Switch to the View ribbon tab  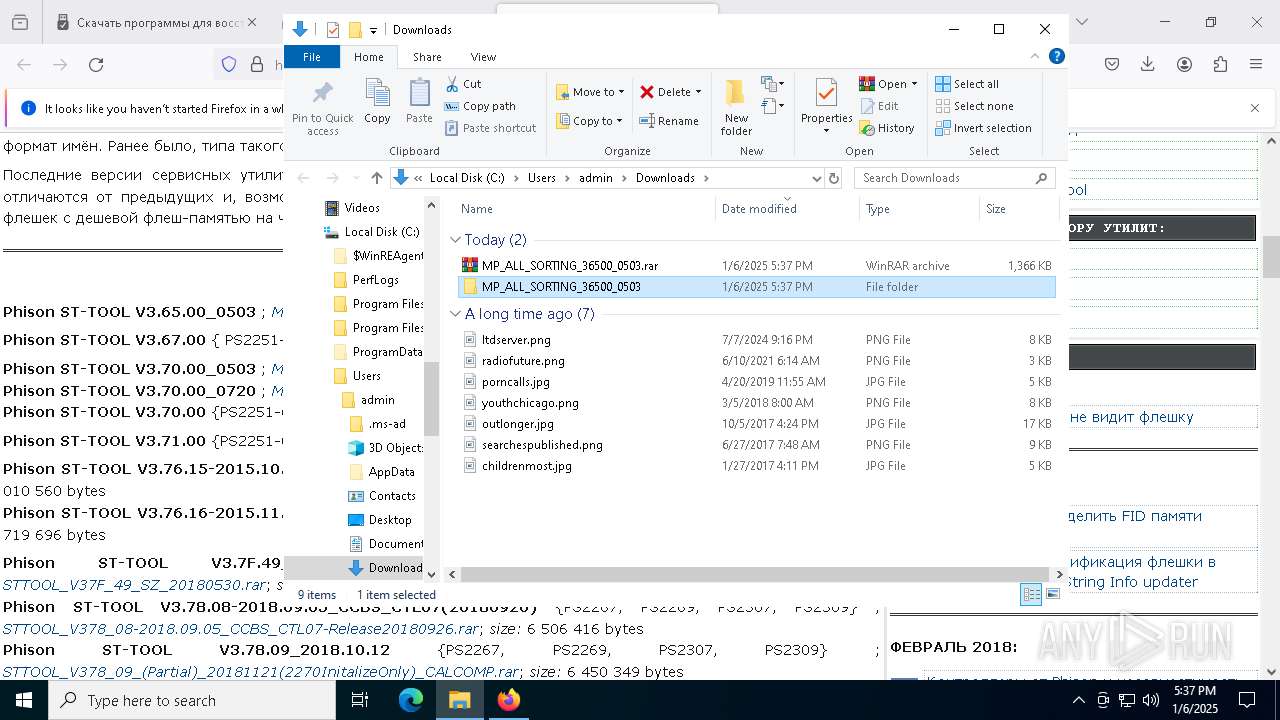(483, 57)
